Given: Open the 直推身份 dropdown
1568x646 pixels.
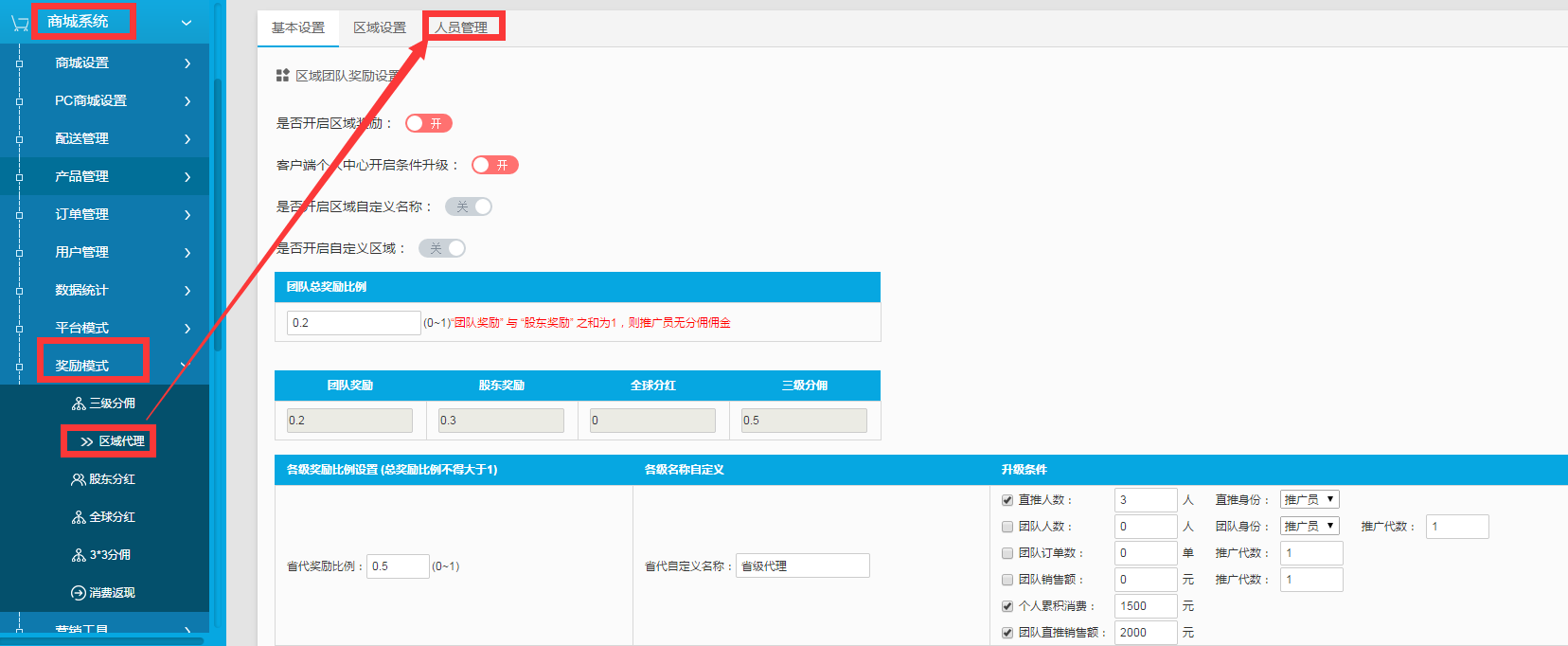Looking at the screenshot, I should click(1310, 499).
